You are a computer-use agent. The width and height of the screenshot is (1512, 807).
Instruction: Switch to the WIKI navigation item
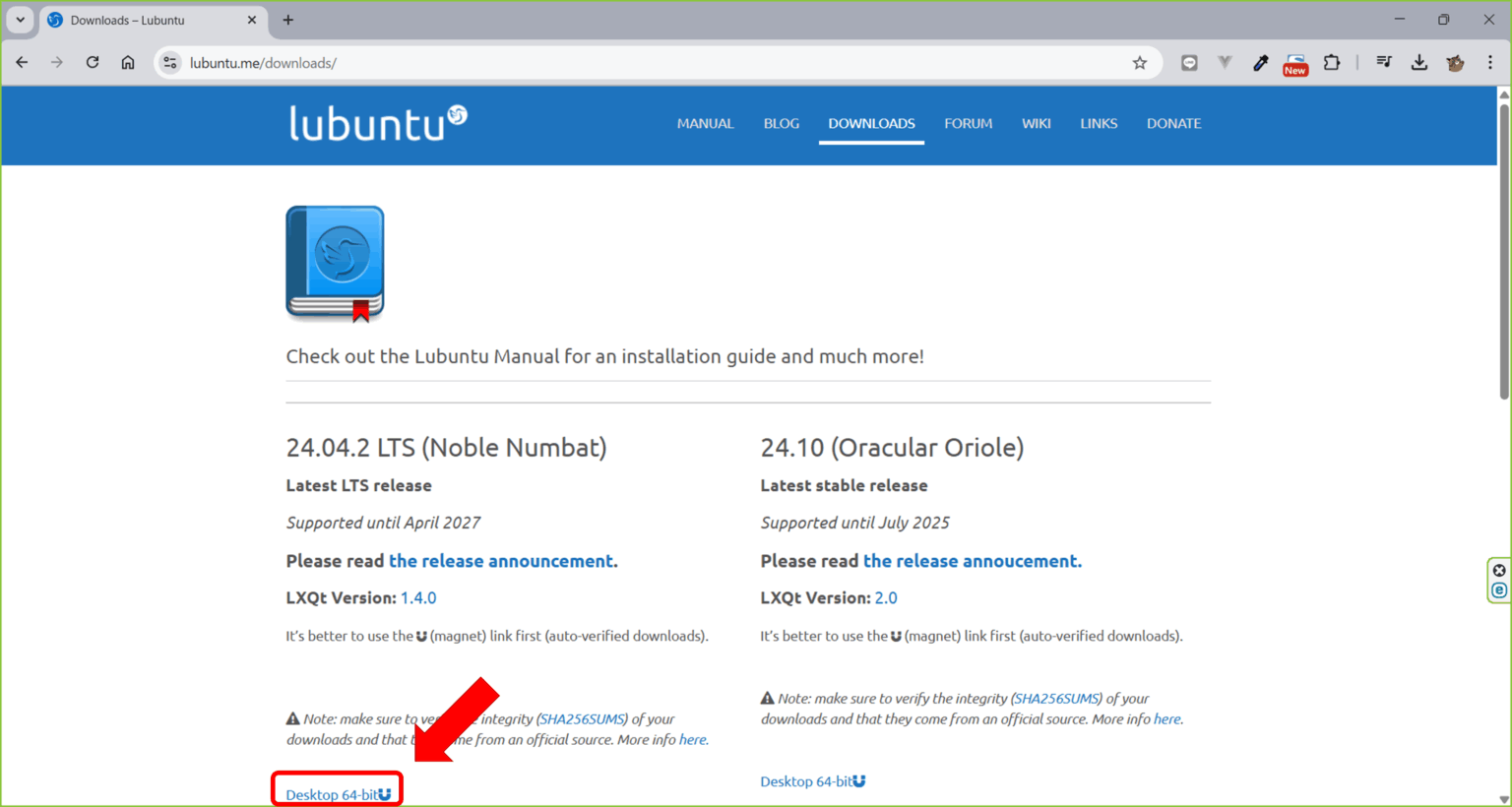1036,123
